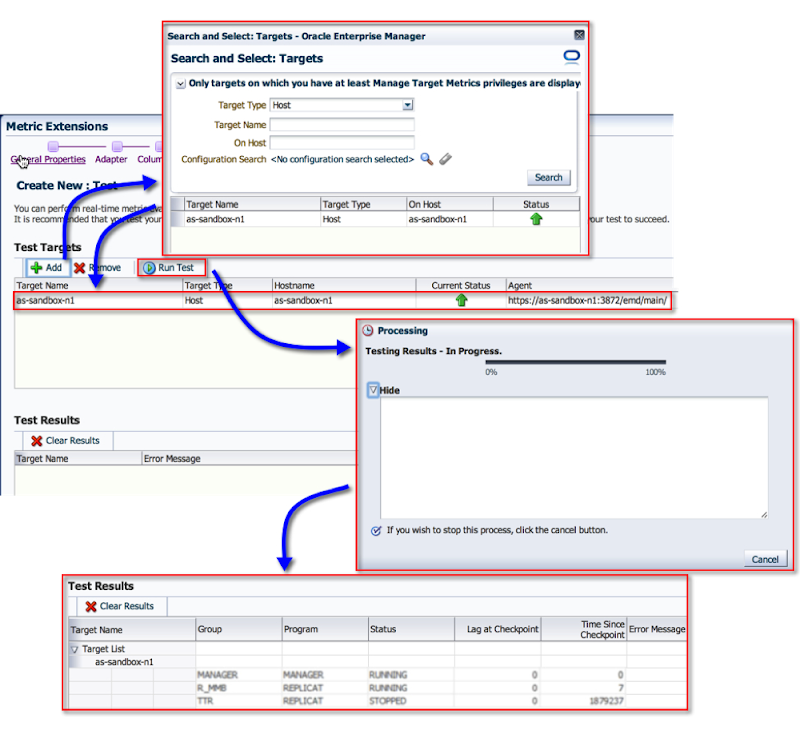Click the Oracle logo icon in dialog
Image resolution: width=800 pixels, height=754 pixels.
point(571,57)
